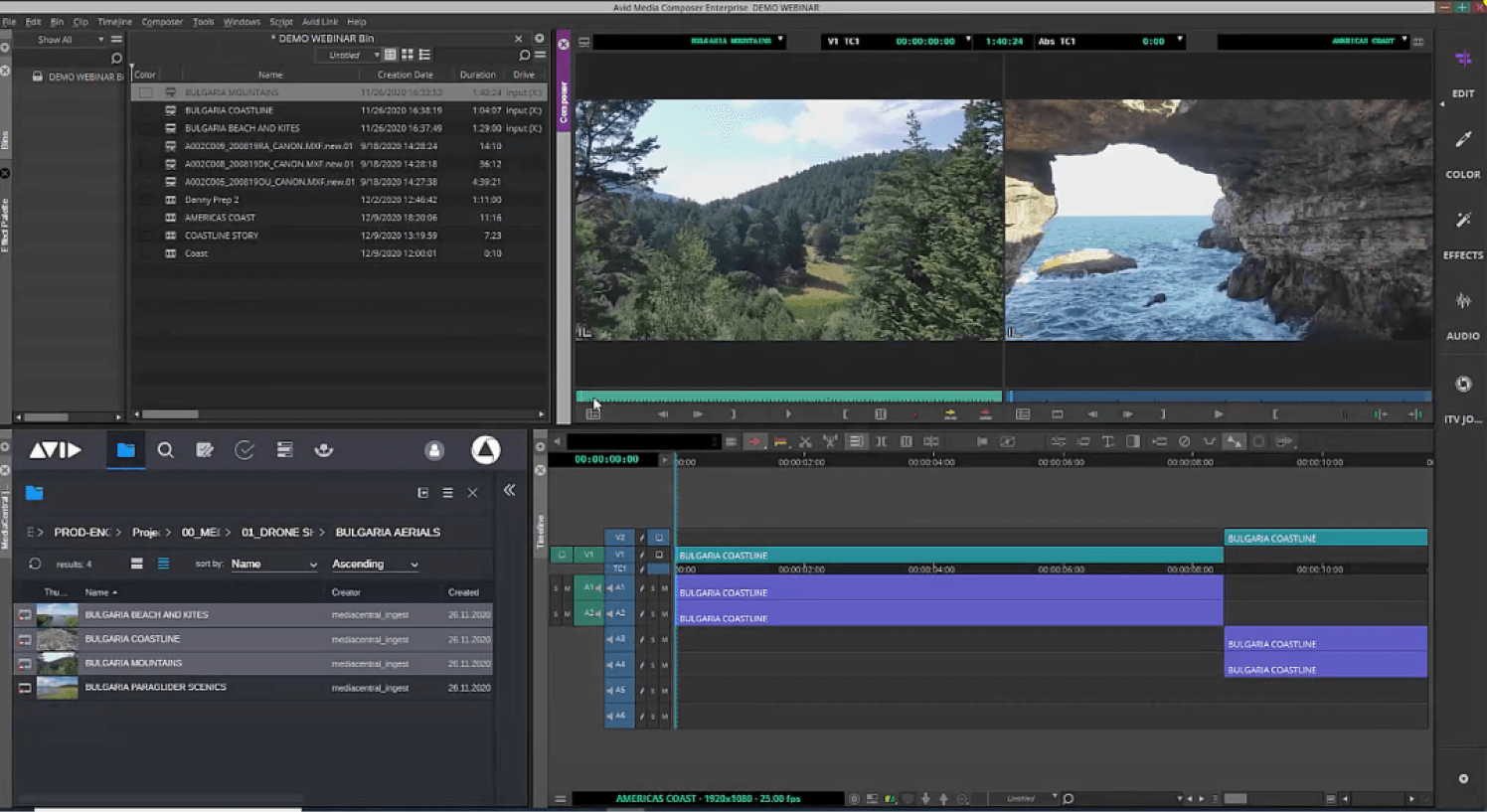Open the Browse folder app in MediaCentral
Image resolution: width=1487 pixels, height=812 pixels.
click(125, 450)
